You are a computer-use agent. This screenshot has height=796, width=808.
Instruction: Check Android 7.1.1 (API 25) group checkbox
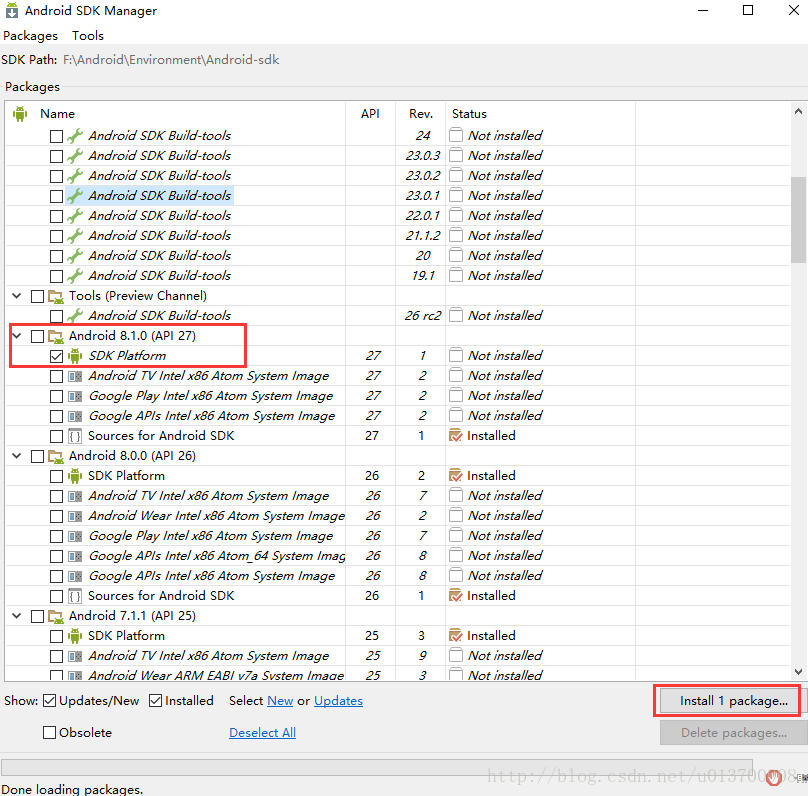point(38,617)
